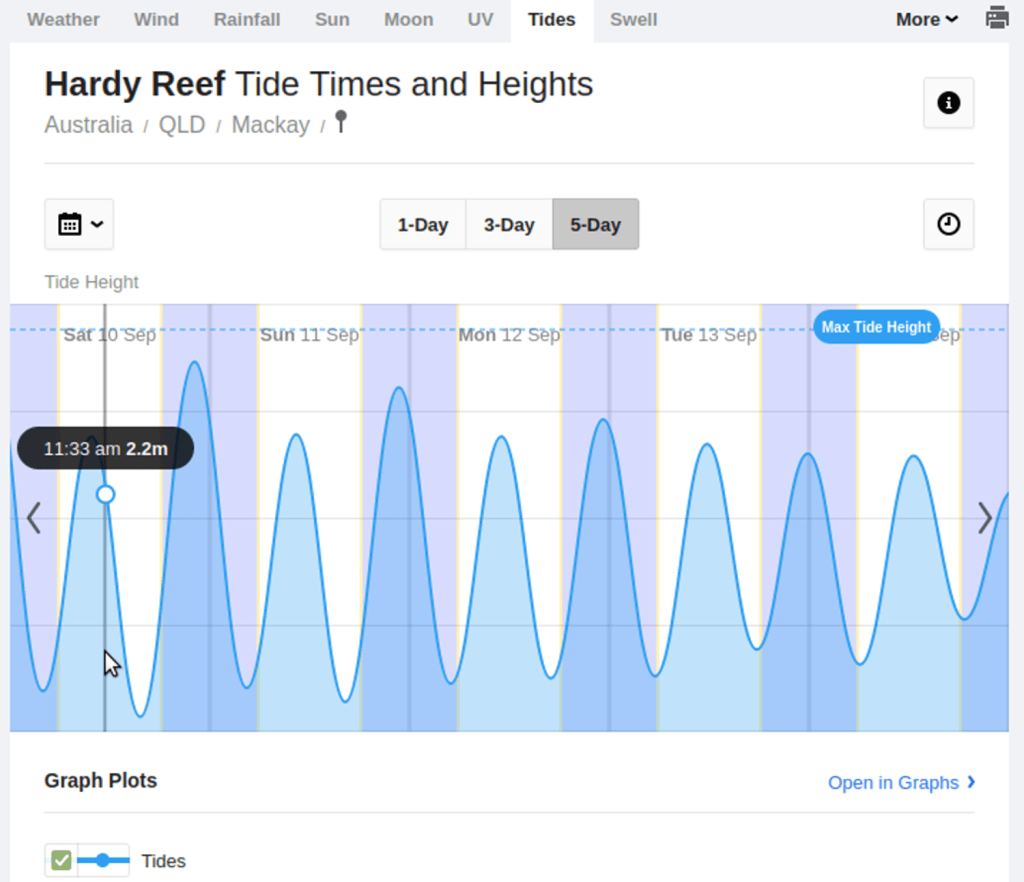Click the circular tide point marker on the curve
This screenshot has width=1024, height=882.
point(105,494)
